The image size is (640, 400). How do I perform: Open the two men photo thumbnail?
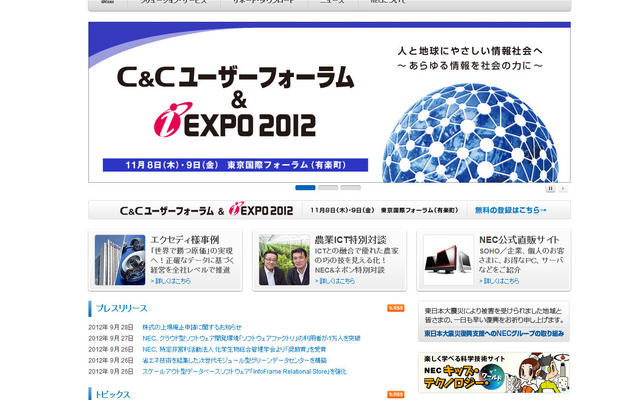(x=284, y=260)
